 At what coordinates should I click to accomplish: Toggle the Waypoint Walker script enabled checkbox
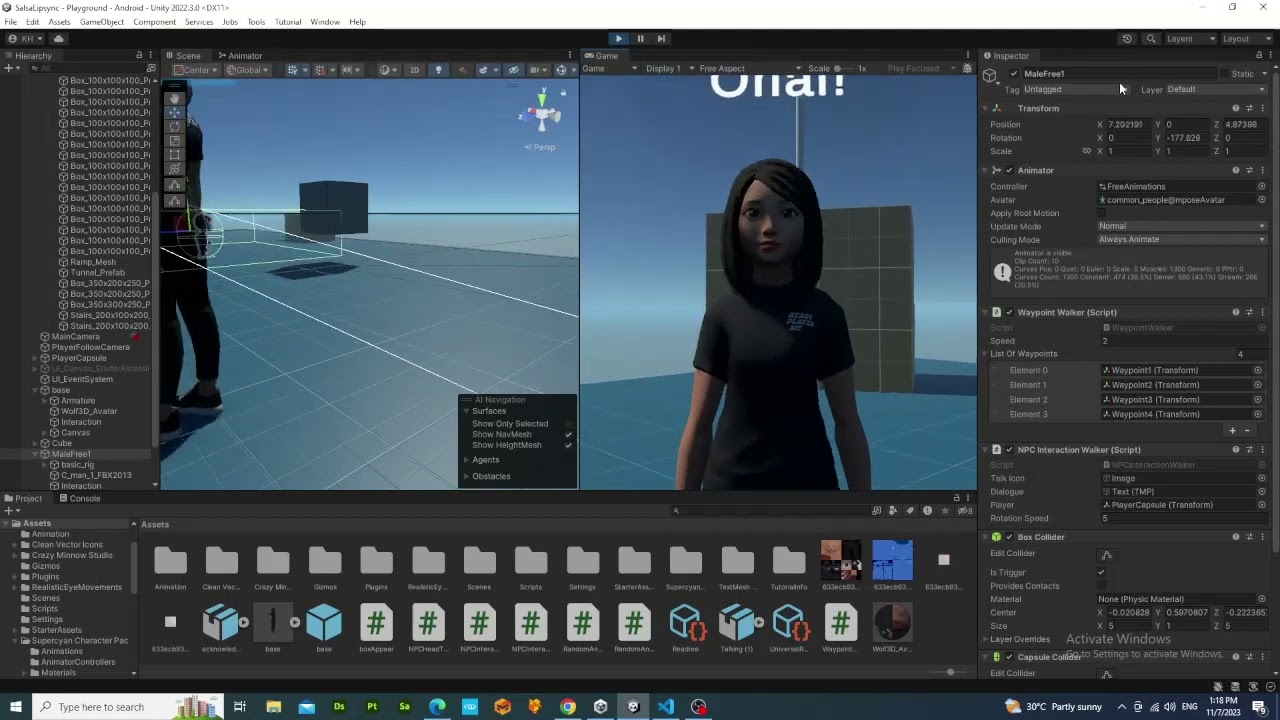pos(1009,313)
